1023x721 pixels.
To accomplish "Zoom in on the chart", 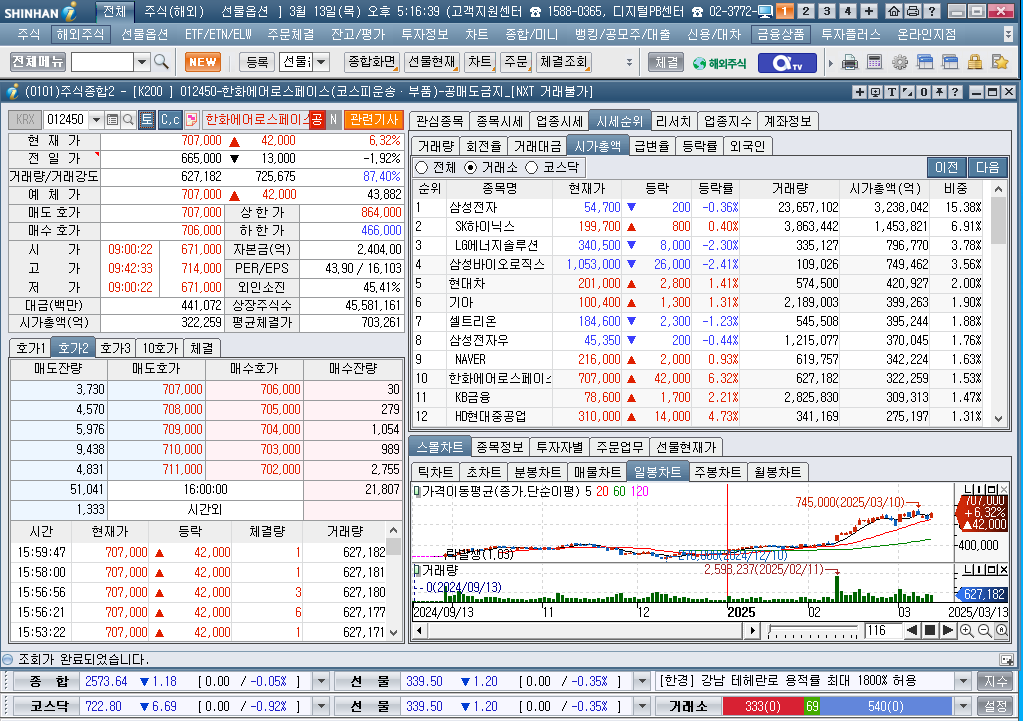I will pos(966,630).
